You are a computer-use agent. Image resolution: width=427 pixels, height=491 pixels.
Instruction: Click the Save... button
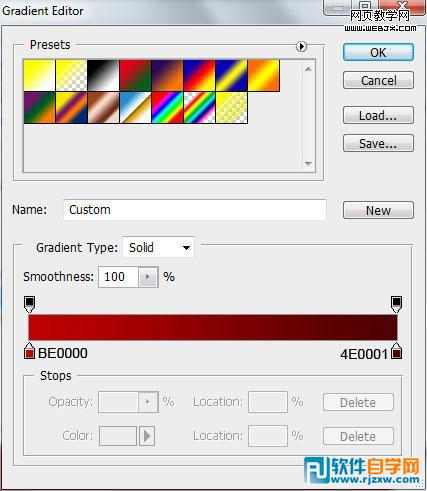(x=378, y=143)
